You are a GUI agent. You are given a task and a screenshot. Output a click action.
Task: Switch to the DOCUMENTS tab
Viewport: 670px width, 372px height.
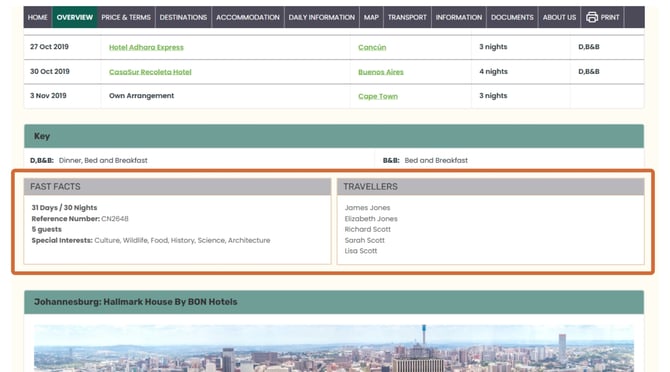point(512,17)
